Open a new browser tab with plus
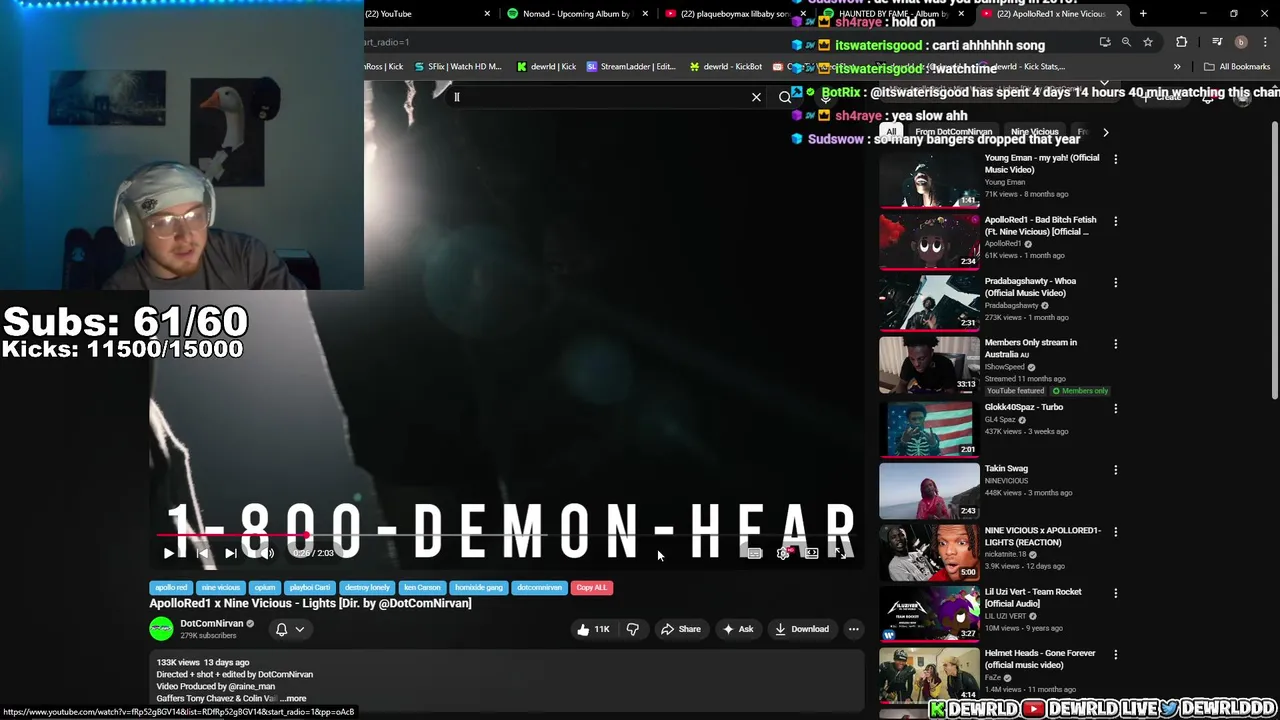Viewport: 1280px width, 720px height. point(1143,14)
